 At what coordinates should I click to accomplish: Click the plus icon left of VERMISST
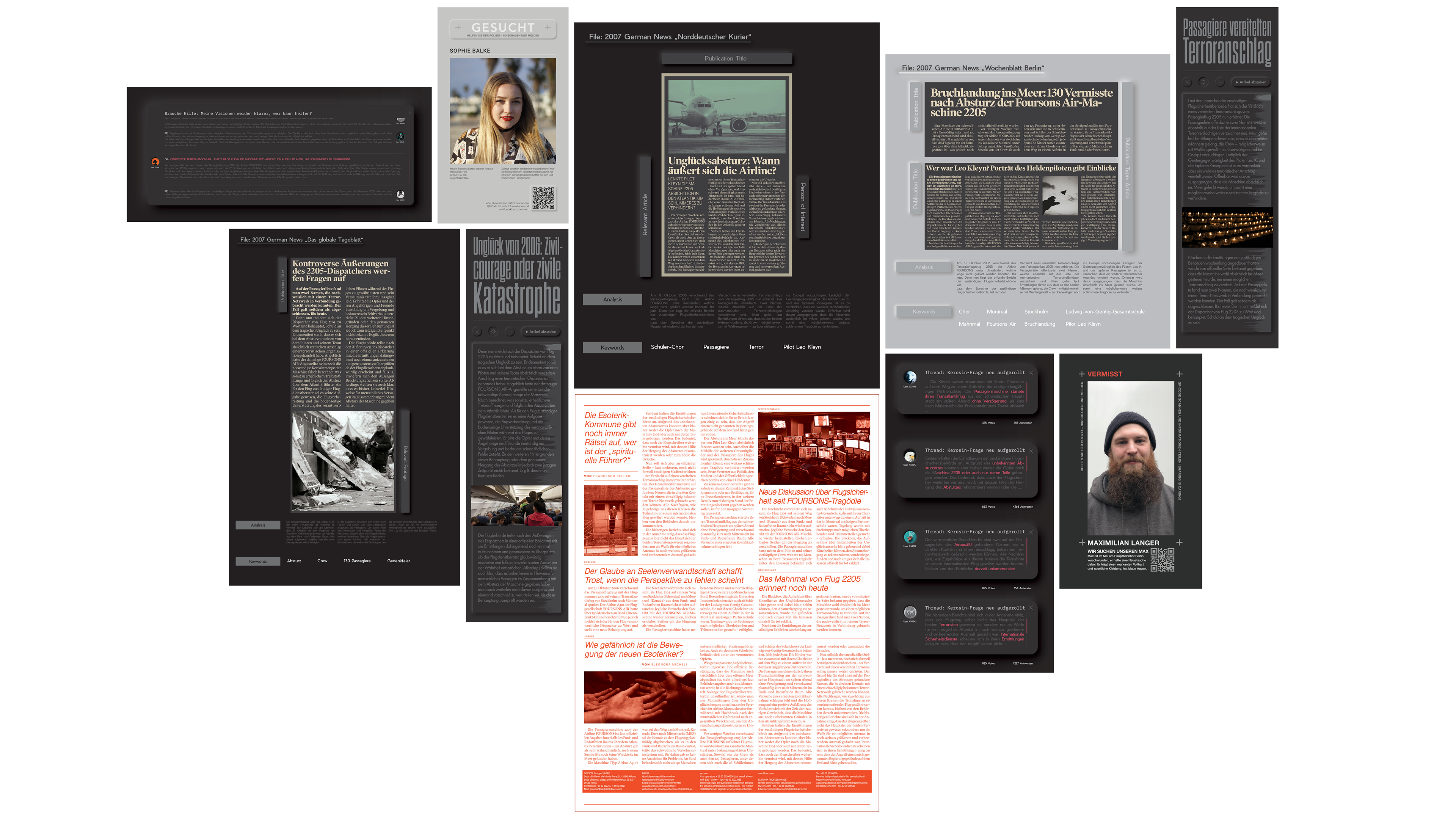[1082, 374]
